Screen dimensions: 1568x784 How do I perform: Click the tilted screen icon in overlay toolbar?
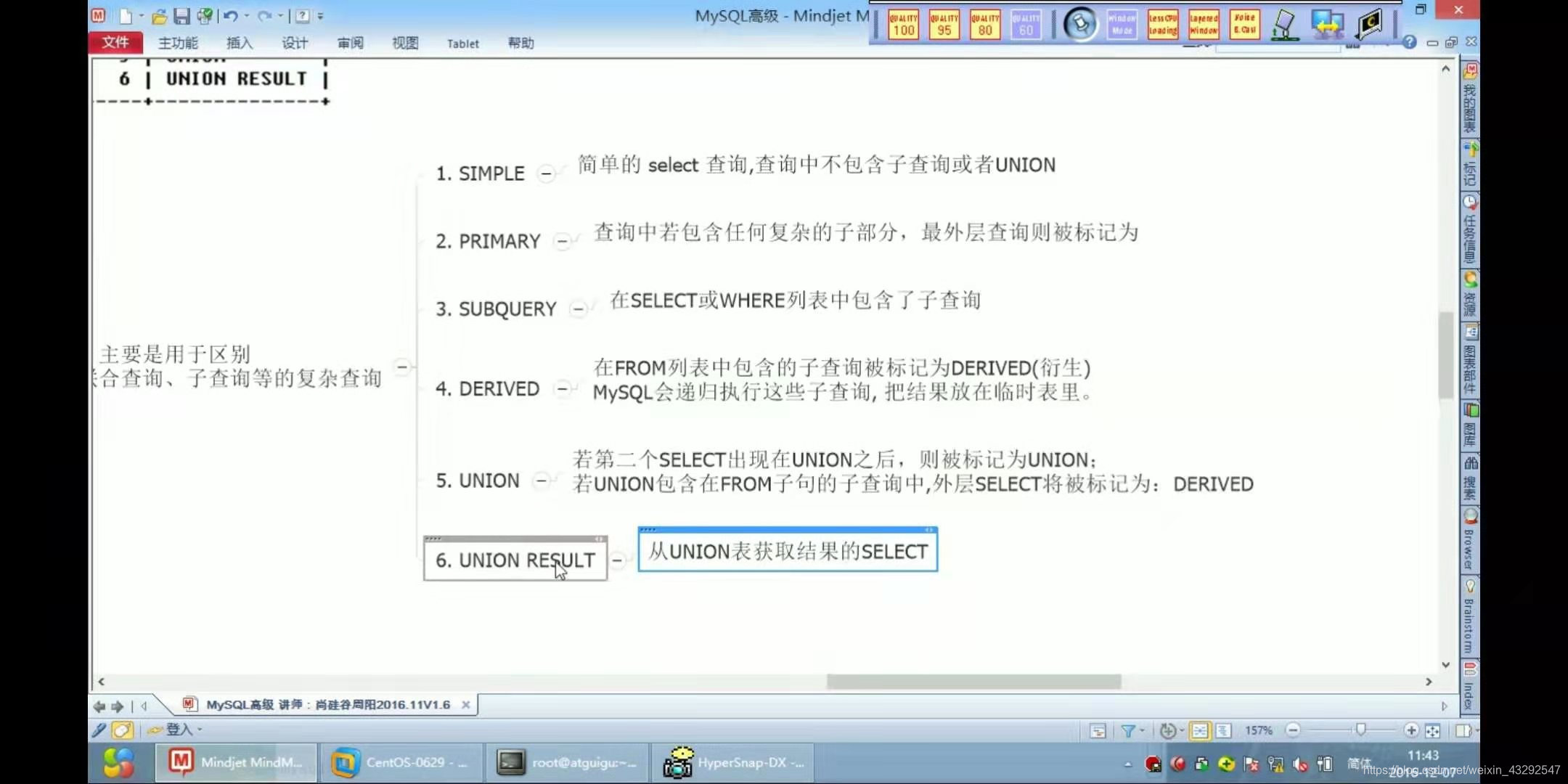[1285, 24]
